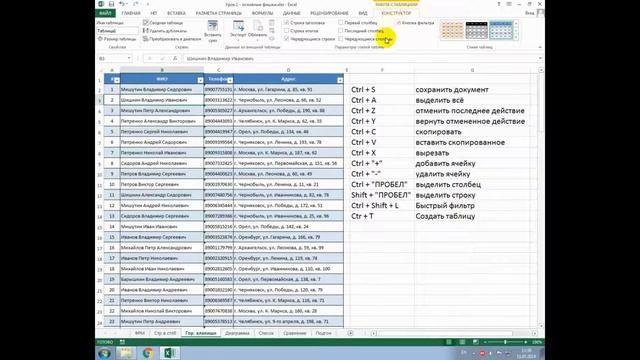The height and width of the screenshot is (360, 640).
Task: Click the Insert Function fx icon
Action: point(175,58)
